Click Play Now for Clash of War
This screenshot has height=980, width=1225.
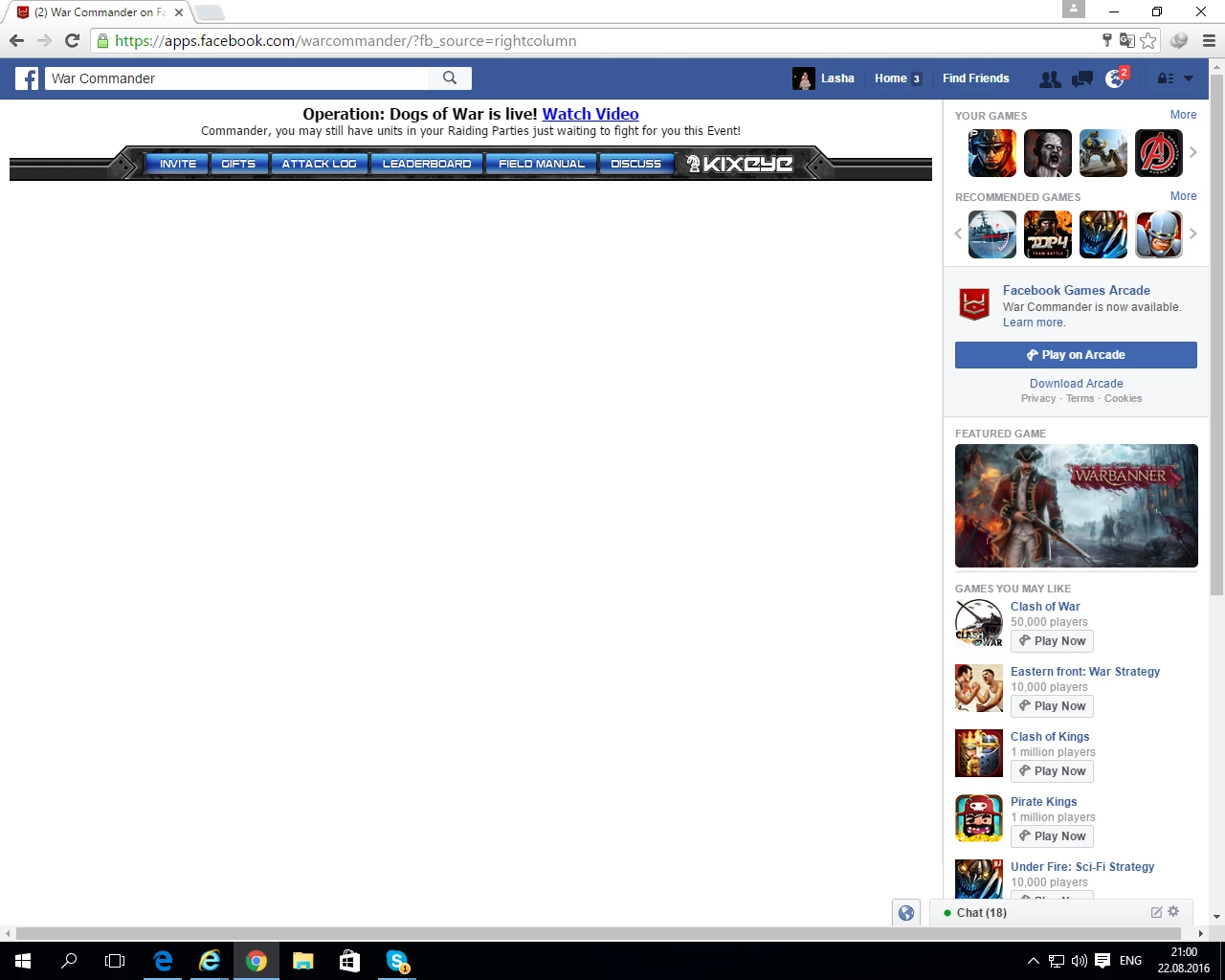1052,641
